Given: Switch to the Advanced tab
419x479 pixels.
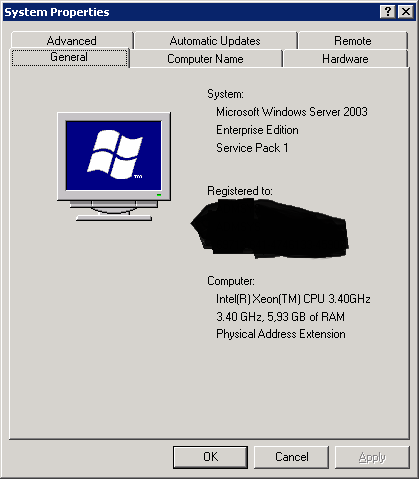Looking at the screenshot, I should tap(72, 41).
